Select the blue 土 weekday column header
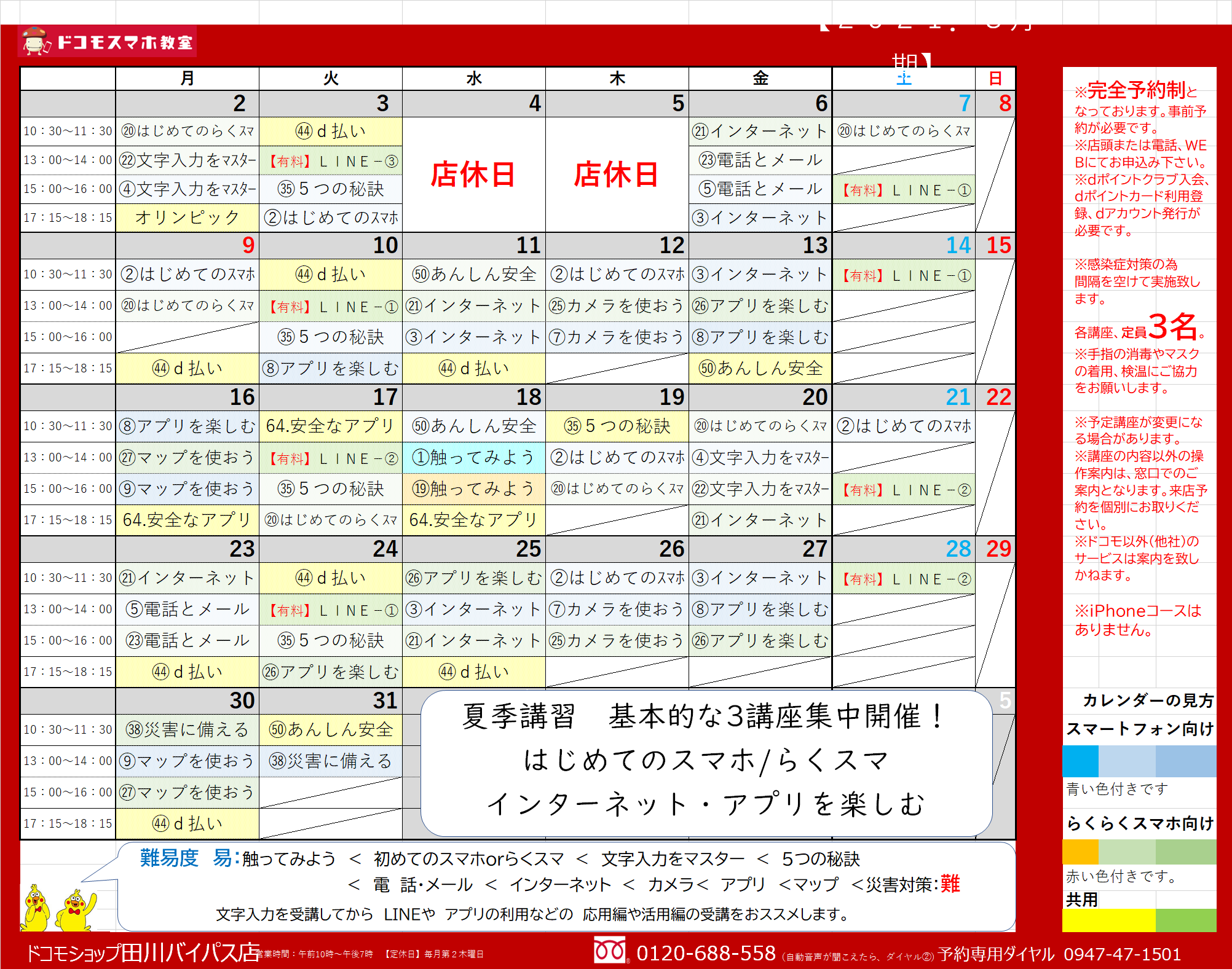 (903, 79)
